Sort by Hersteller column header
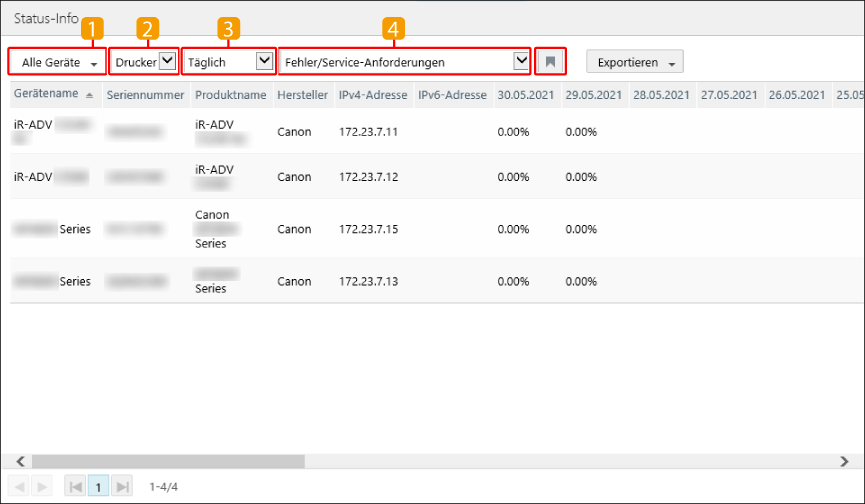This screenshot has width=865, height=504. point(302,95)
